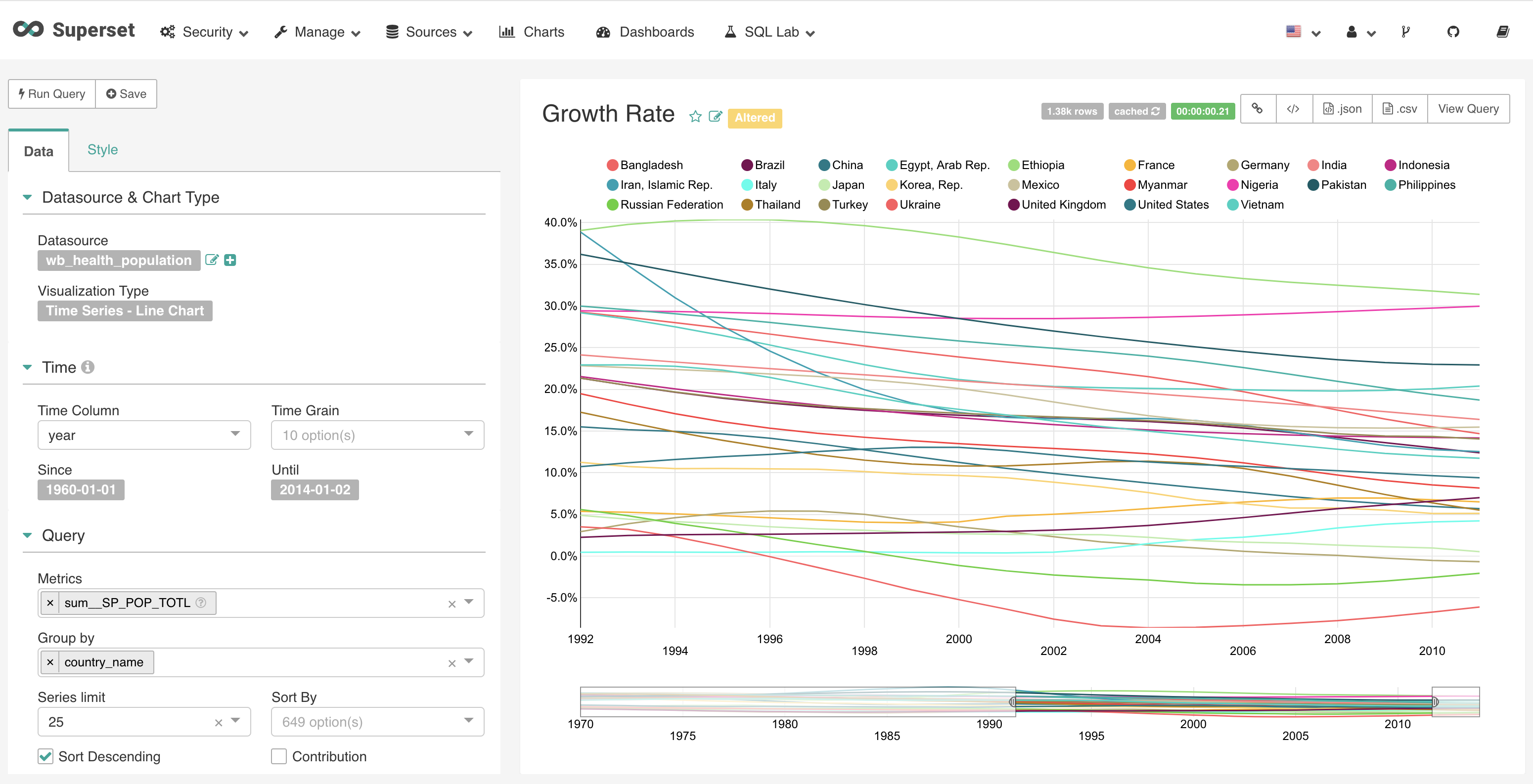Copy the chart short link via link icon
1533x784 pixels.
[1258, 109]
